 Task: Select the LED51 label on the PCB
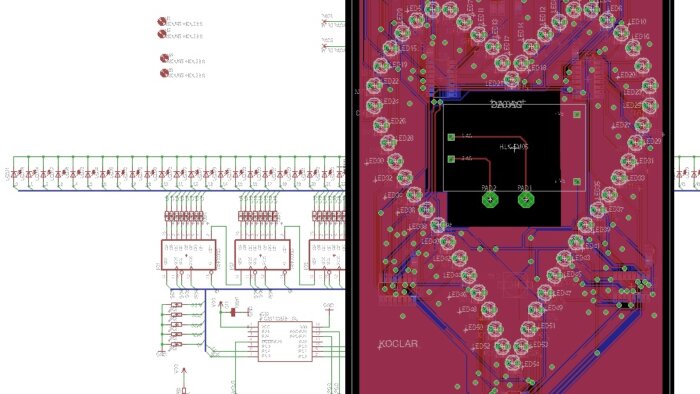pyautogui.click(x=547, y=326)
